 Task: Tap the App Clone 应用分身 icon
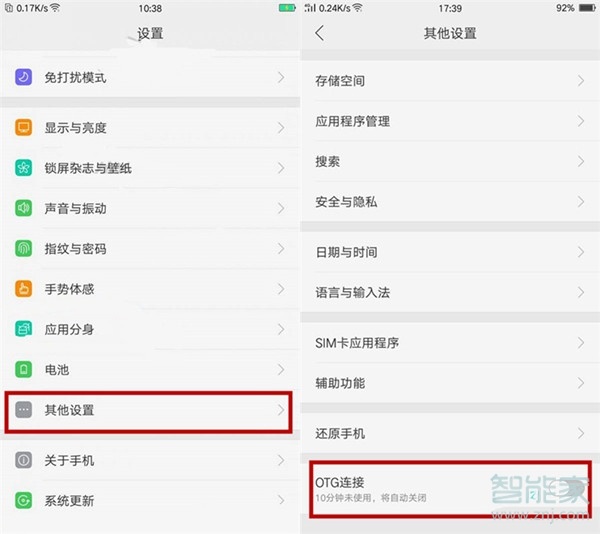click(23, 329)
